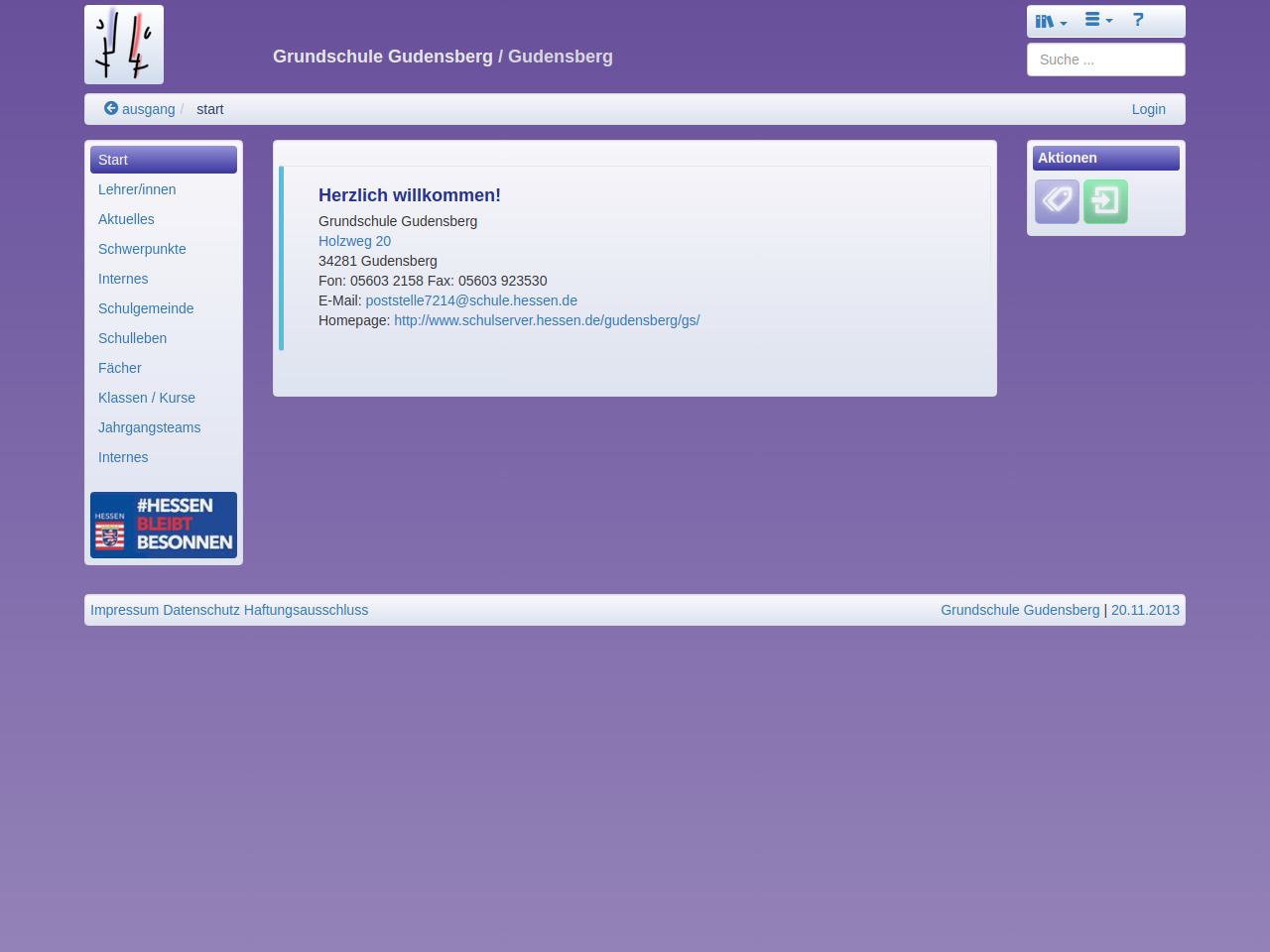This screenshot has height=952, width=1270.
Task: Open the Hessen bleibt besonnen banner
Action: tap(164, 525)
